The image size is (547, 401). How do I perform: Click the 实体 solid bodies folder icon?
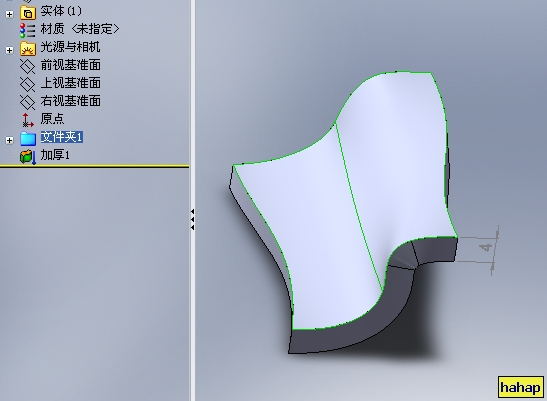click(x=28, y=13)
